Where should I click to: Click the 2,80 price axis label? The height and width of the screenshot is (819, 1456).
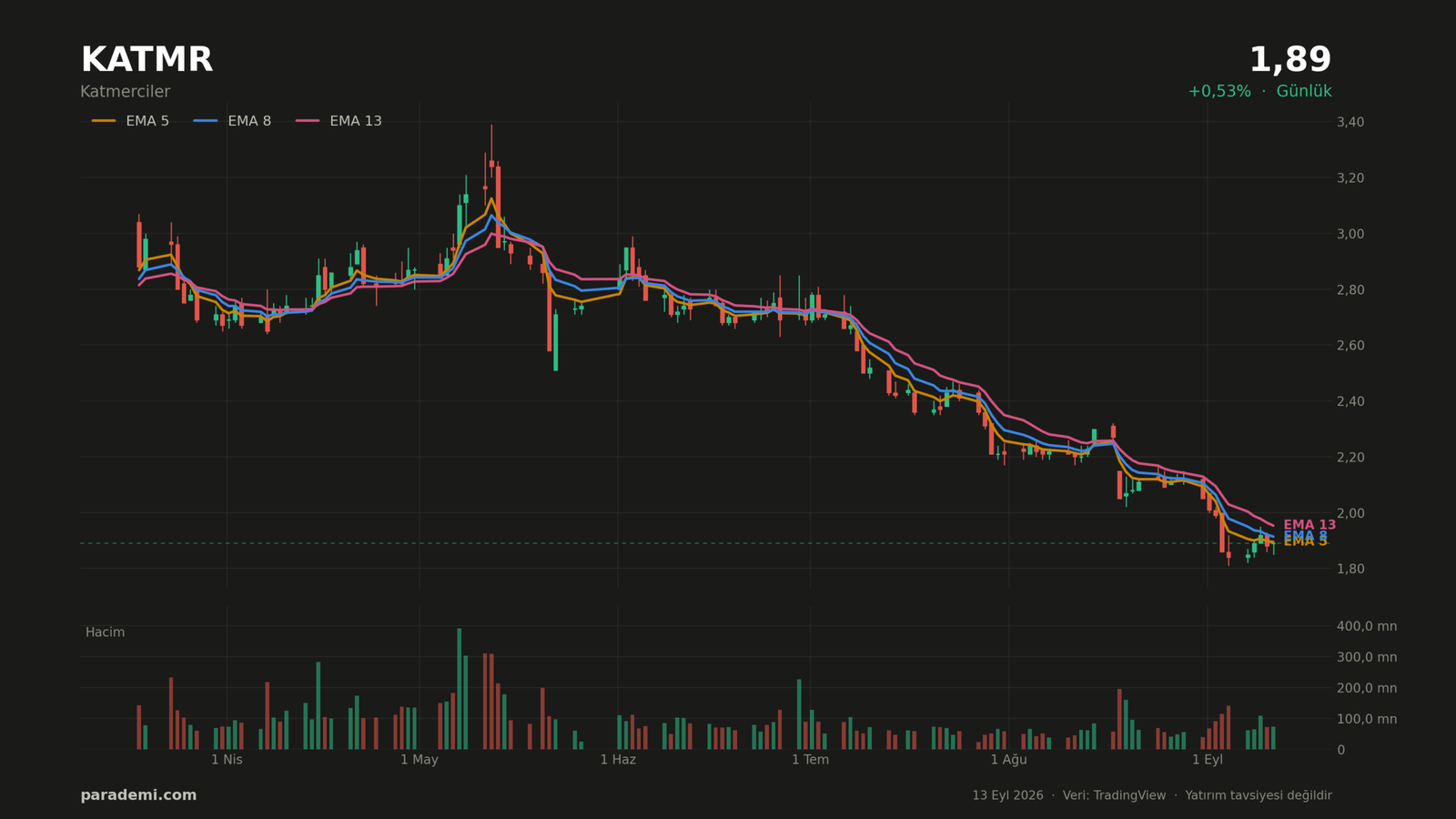(1350, 289)
